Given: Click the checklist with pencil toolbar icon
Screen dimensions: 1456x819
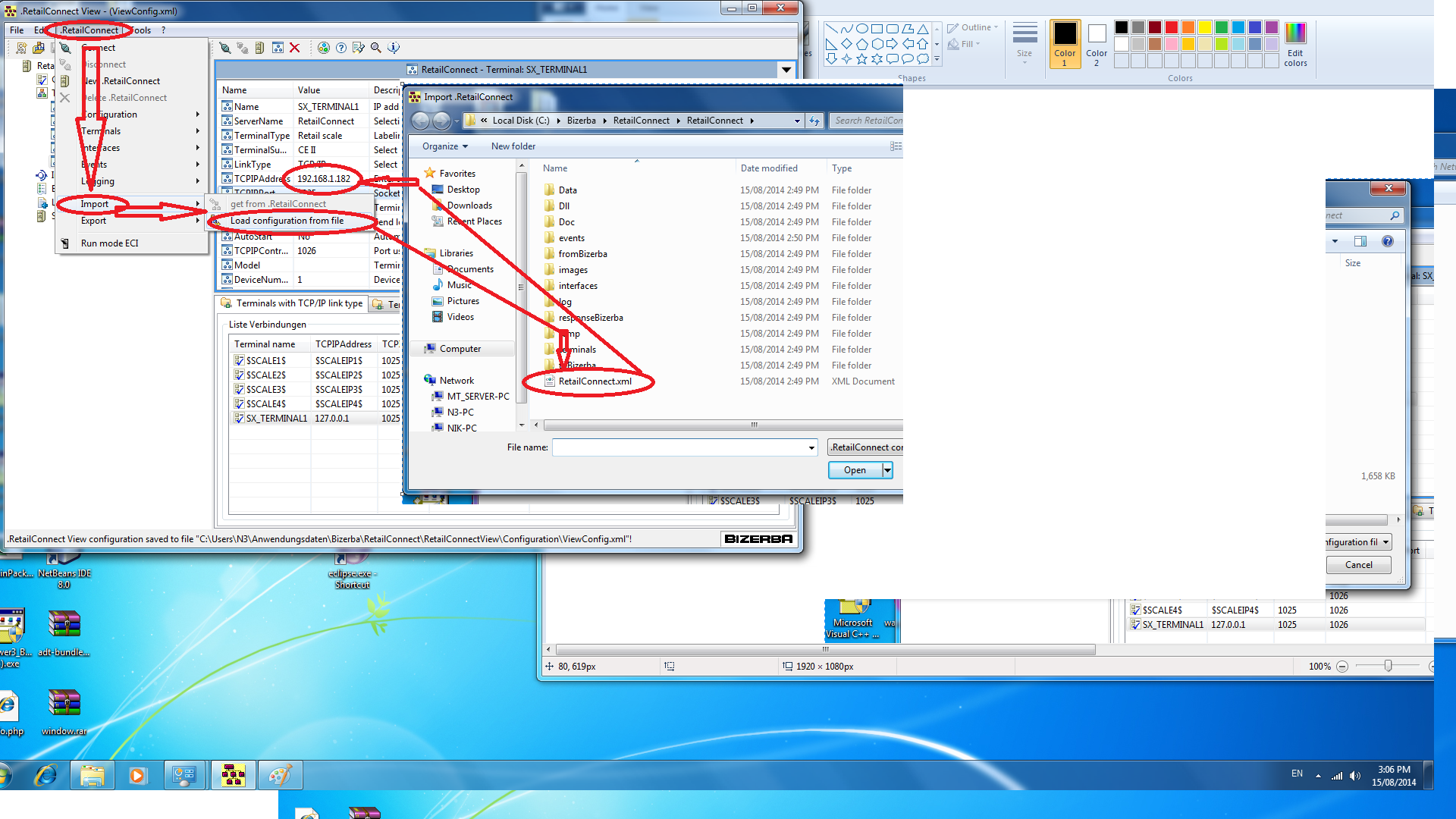Looking at the screenshot, I should tap(359, 48).
